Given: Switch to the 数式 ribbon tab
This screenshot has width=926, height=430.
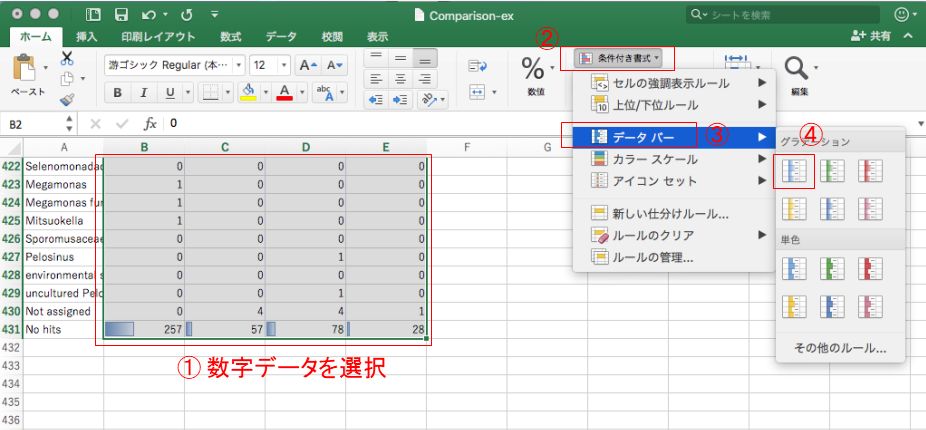Looking at the screenshot, I should tap(230, 36).
